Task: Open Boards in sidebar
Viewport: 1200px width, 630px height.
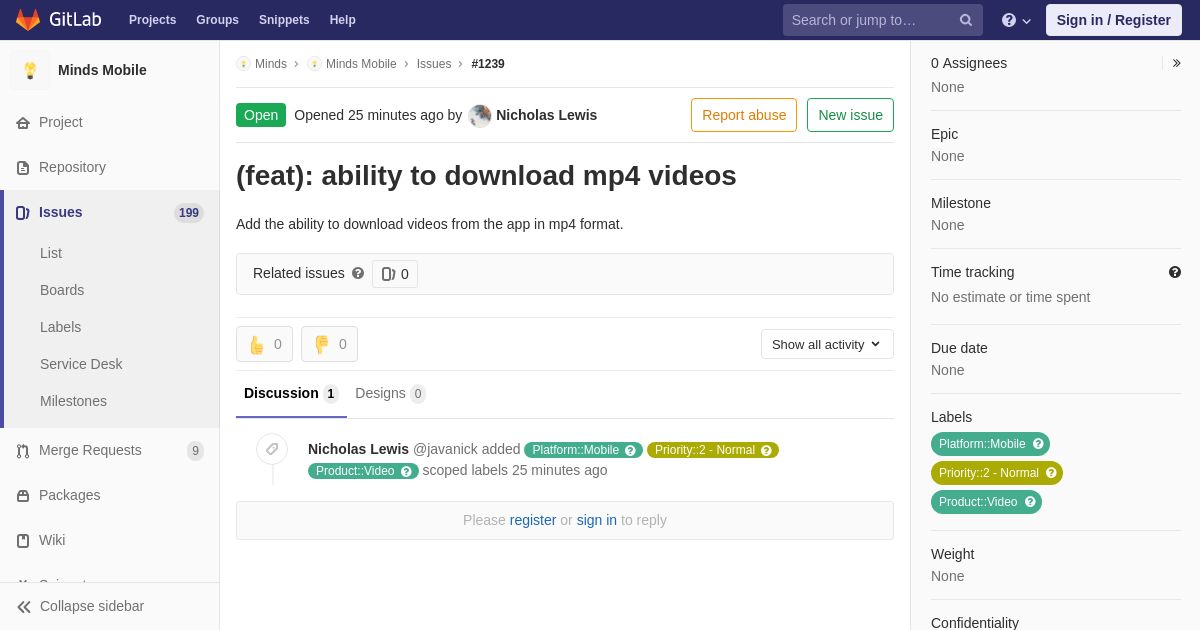Action: point(62,290)
